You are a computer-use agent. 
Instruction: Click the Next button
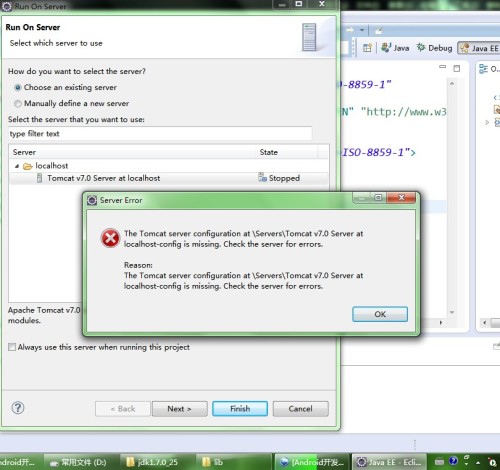click(179, 409)
